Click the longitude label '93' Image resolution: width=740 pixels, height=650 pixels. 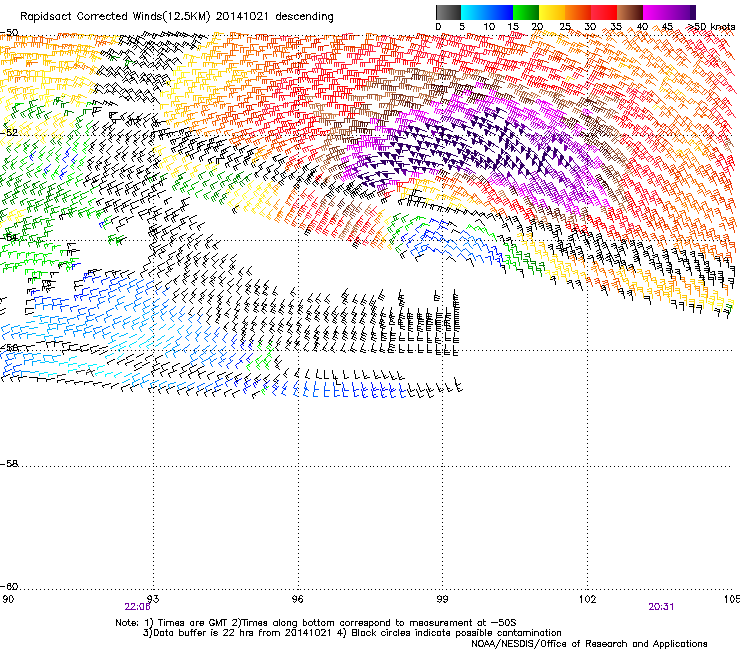click(x=153, y=599)
